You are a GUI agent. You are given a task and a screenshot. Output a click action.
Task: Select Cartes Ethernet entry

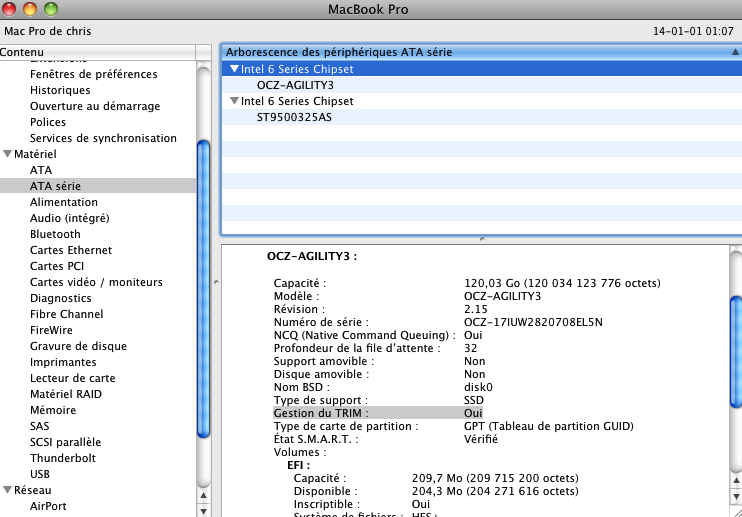[x=71, y=250]
